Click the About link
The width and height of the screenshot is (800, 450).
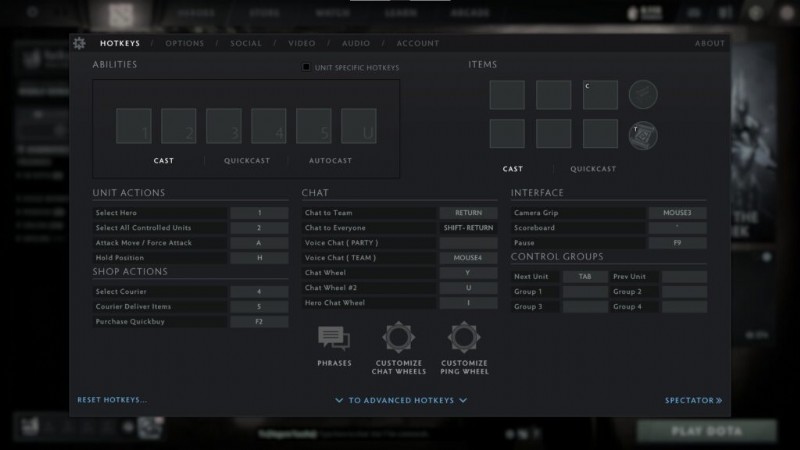point(709,43)
